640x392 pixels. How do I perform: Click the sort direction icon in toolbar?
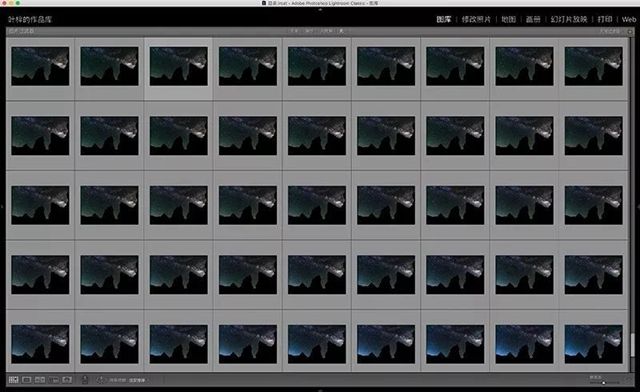[100, 380]
